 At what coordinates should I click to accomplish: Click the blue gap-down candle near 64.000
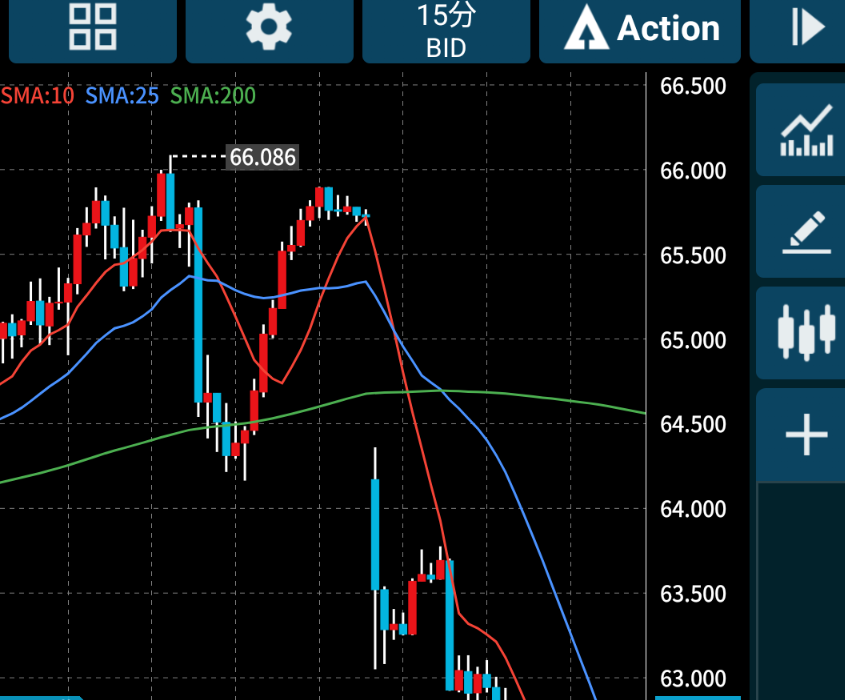pos(375,535)
